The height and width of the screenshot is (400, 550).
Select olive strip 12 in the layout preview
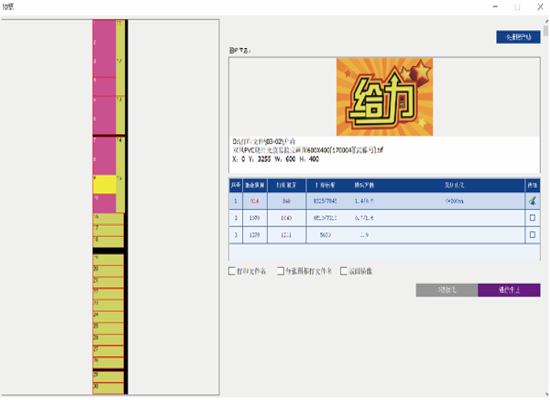click(x=120, y=77)
